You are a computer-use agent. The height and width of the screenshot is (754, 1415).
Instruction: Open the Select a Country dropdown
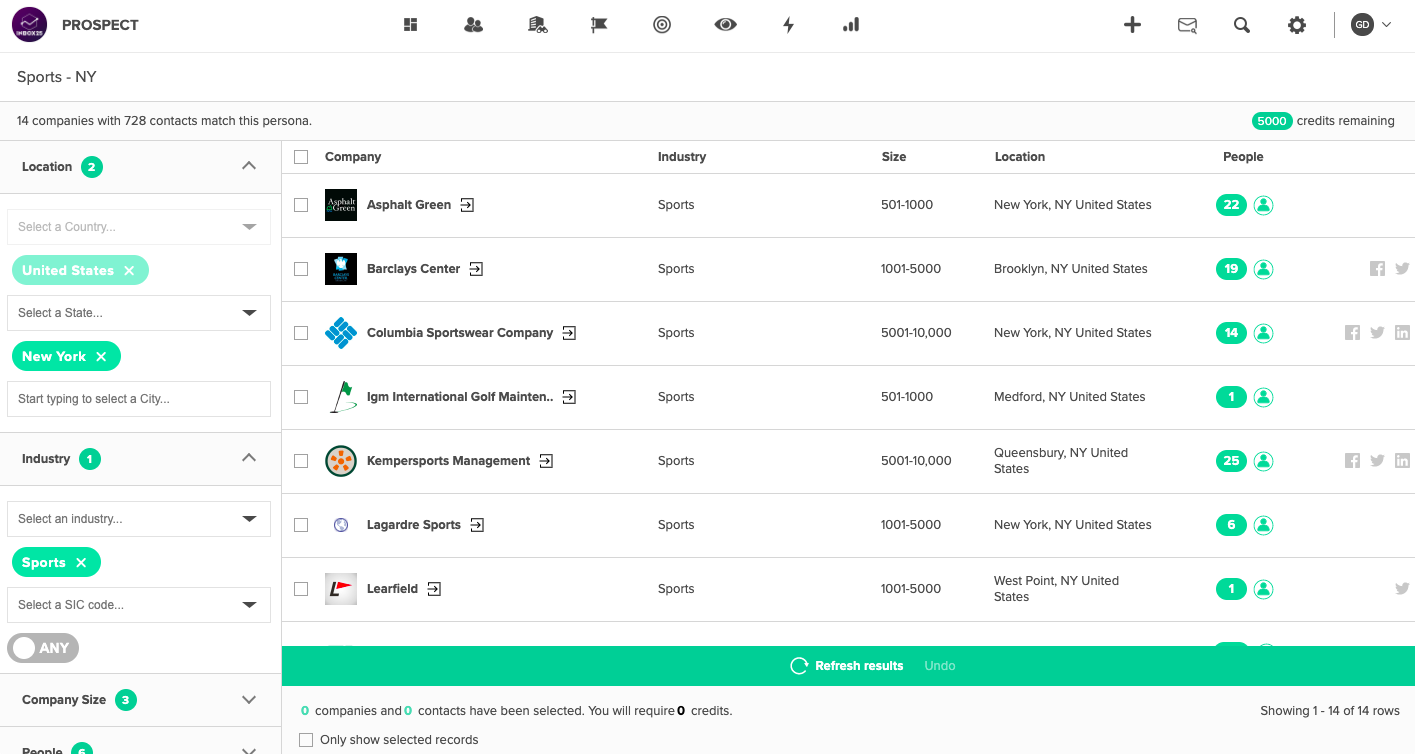[139, 227]
